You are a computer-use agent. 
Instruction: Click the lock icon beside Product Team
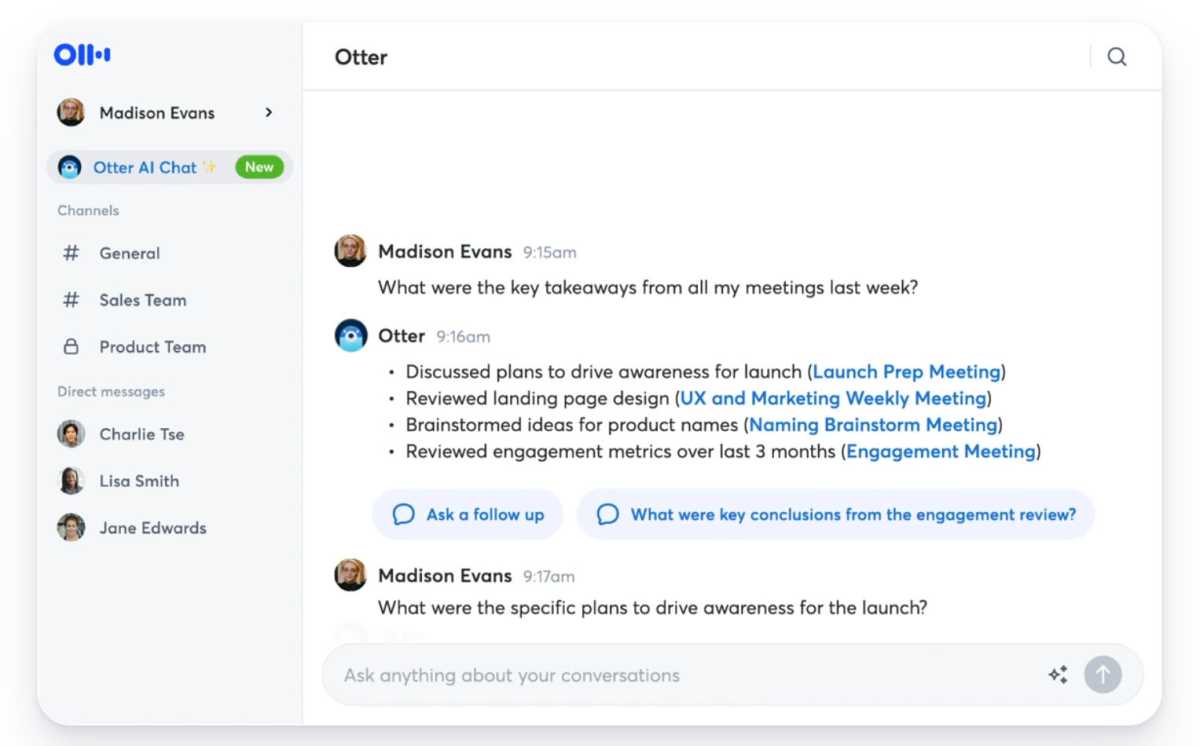pos(71,347)
